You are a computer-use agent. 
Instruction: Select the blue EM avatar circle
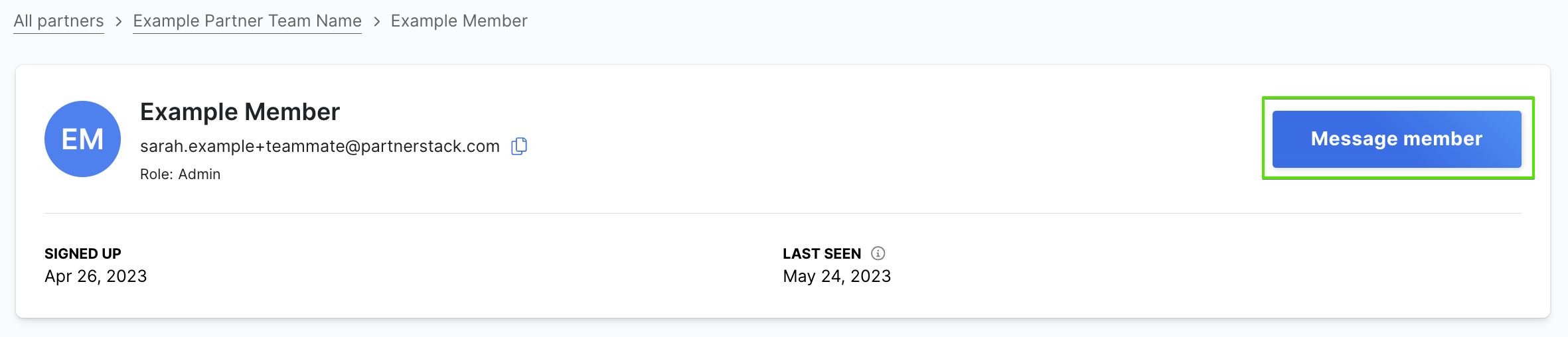pos(82,139)
